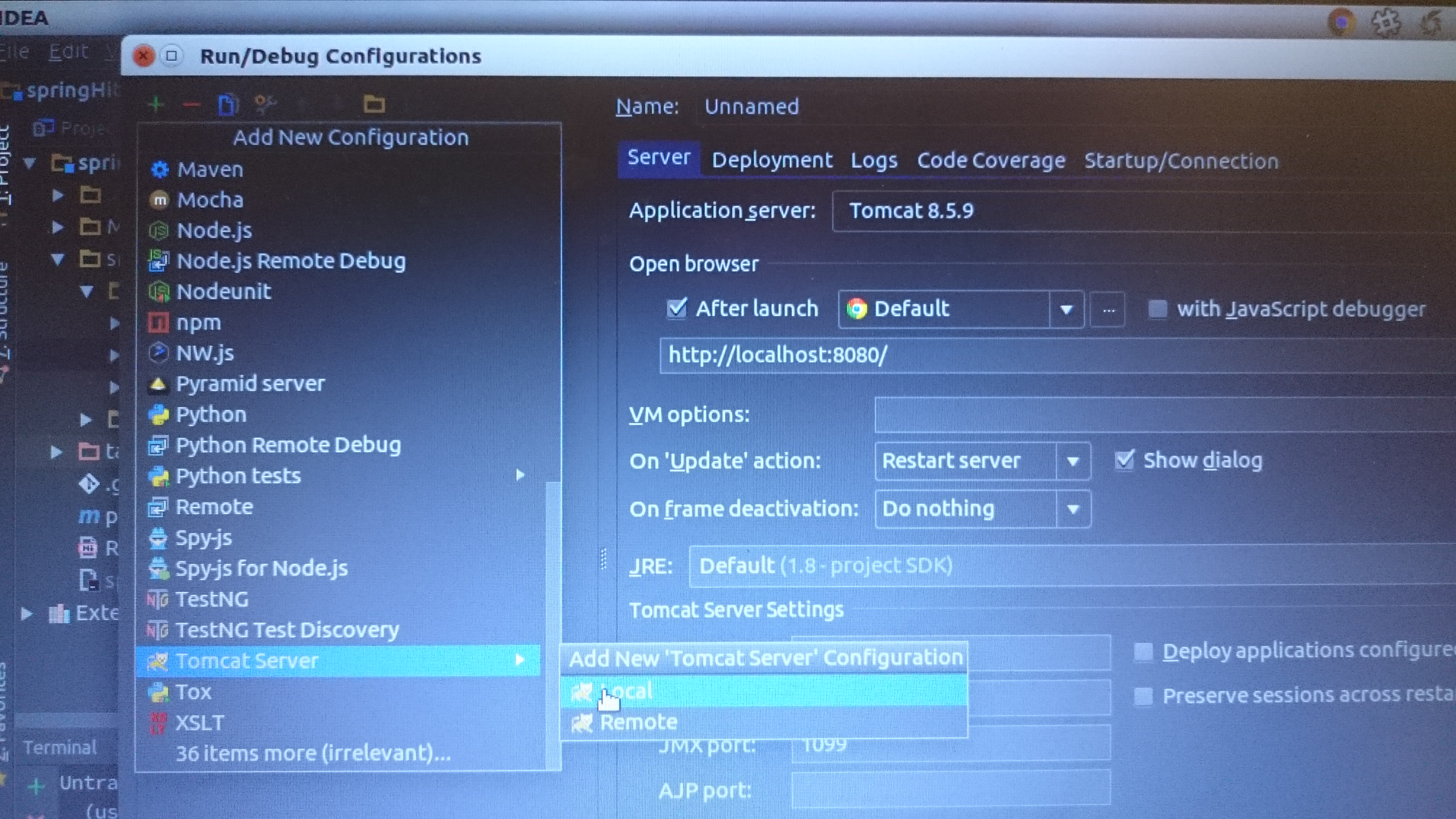Click the red minus remove configuration icon
The image size is (1456, 819).
coord(191,105)
